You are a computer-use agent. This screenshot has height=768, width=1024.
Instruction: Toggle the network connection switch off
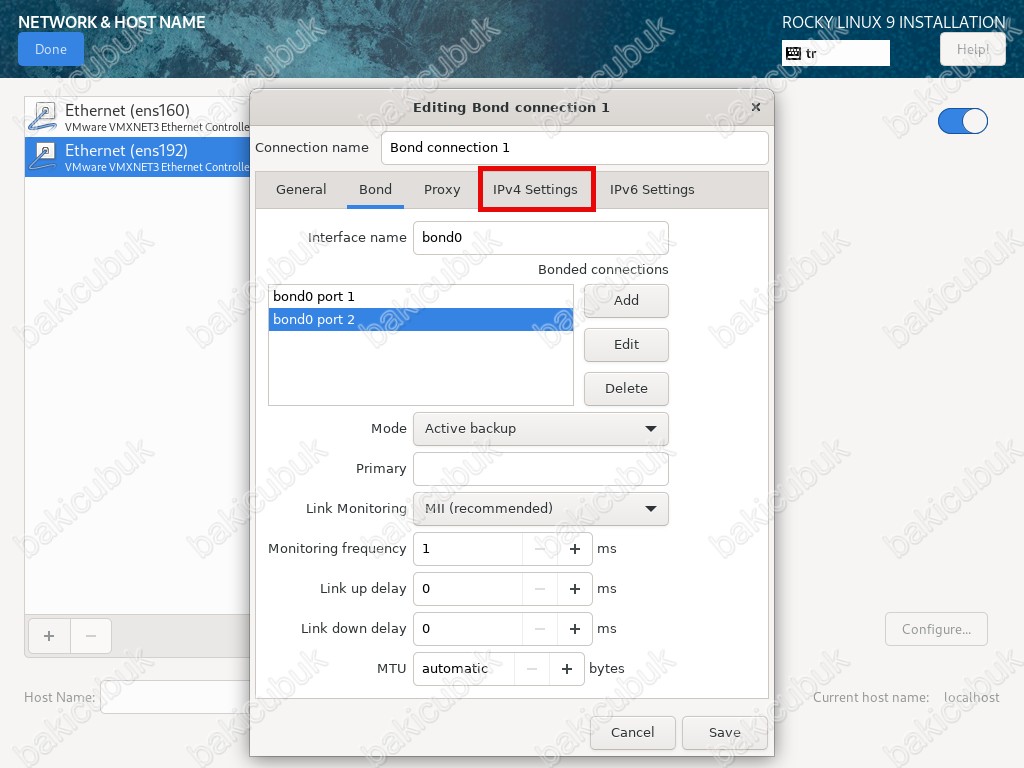tap(962, 121)
